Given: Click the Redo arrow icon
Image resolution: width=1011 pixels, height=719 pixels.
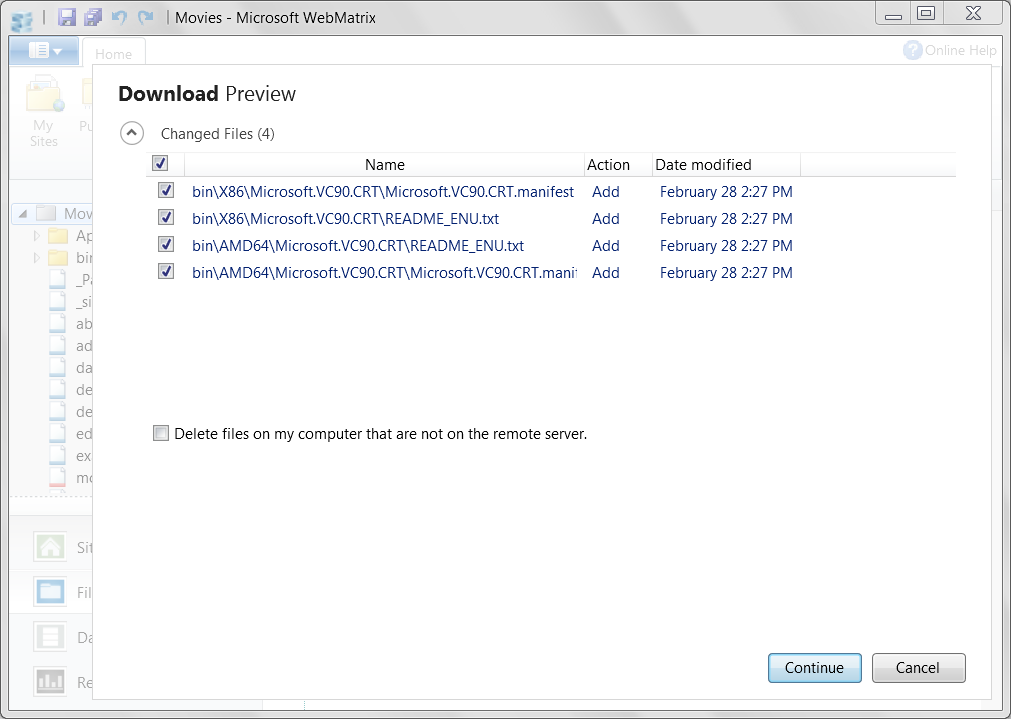Looking at the screenshot, I should click(146, 17).
